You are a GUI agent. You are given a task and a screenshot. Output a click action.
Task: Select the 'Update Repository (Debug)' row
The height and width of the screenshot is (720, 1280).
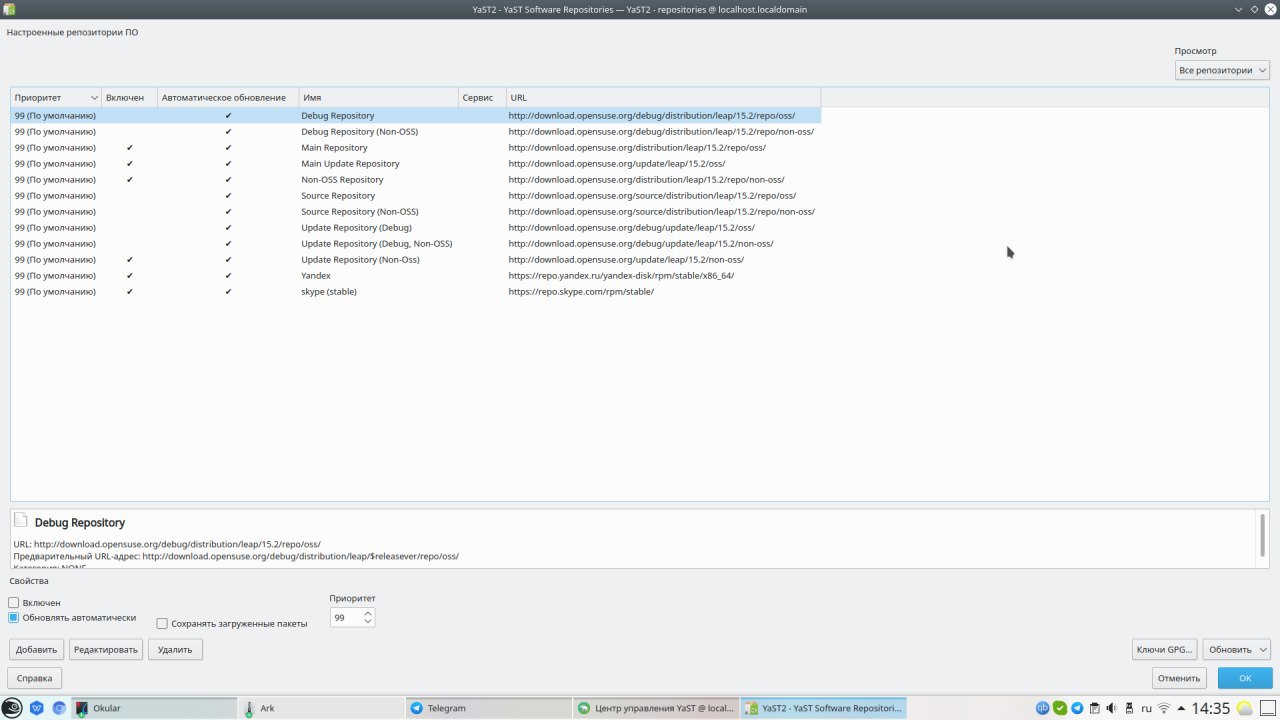point(415,228)
